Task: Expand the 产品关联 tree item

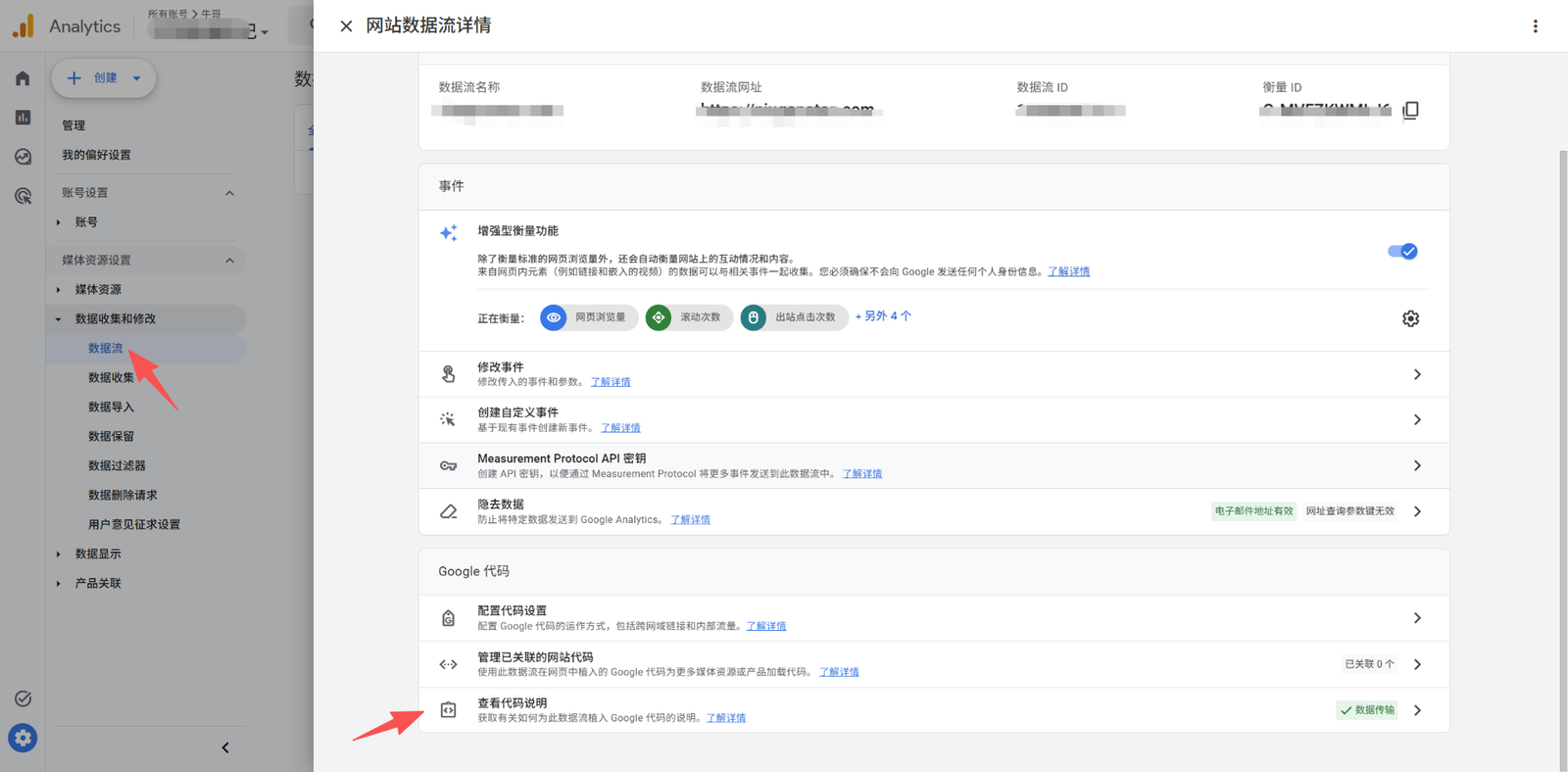Action: click(59, 583)
